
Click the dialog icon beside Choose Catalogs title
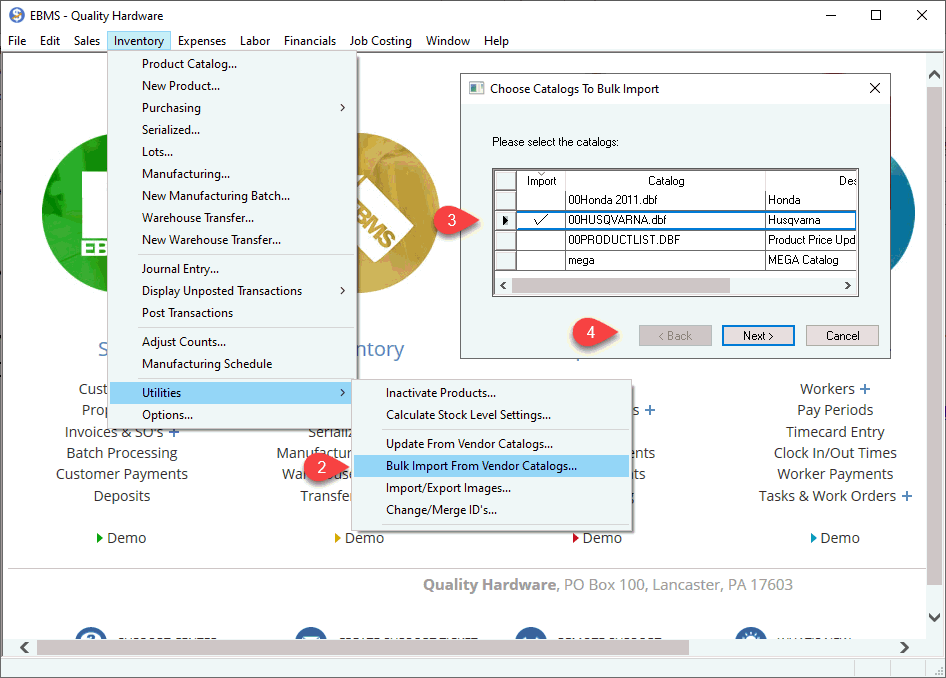click(477, 89)
